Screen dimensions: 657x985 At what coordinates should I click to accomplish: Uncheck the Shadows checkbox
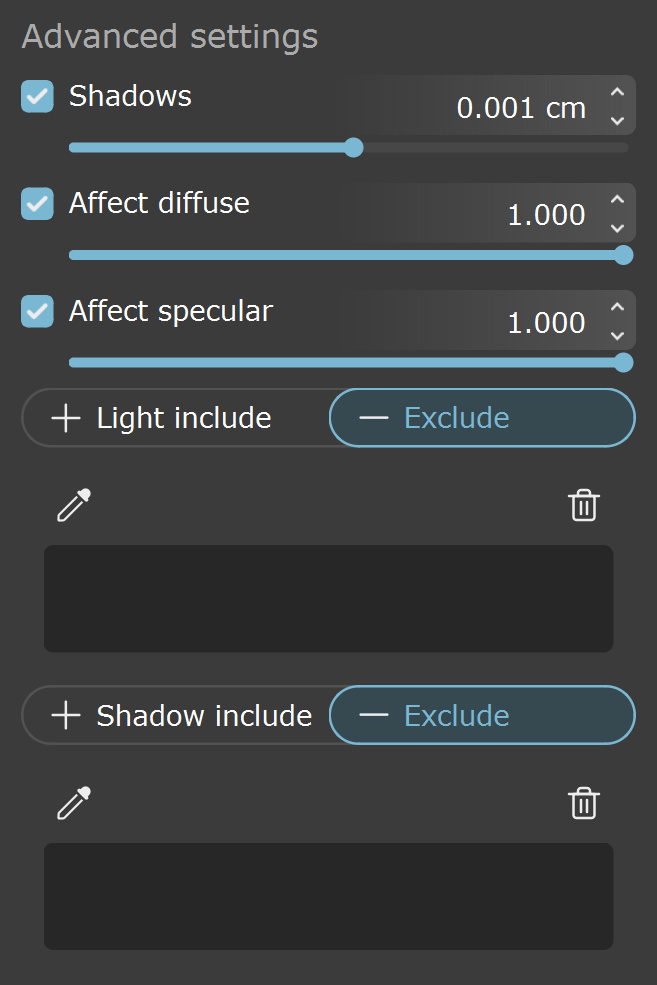(x=37, y=96)
